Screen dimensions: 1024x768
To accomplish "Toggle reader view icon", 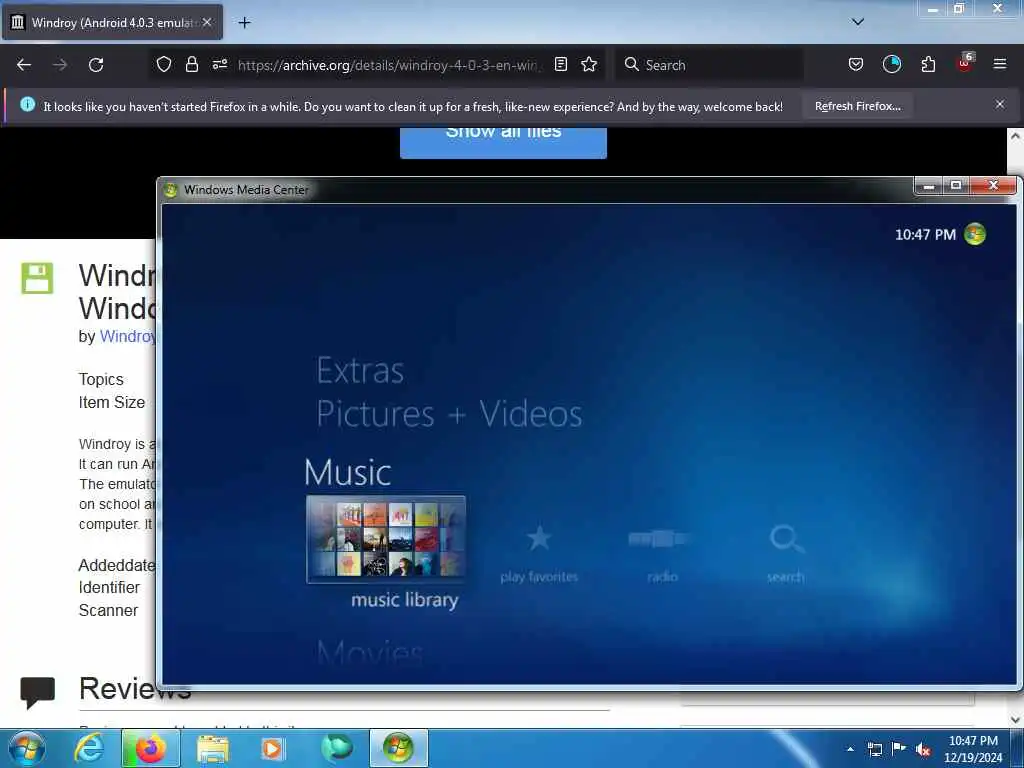I will click(x=560, y=64).
